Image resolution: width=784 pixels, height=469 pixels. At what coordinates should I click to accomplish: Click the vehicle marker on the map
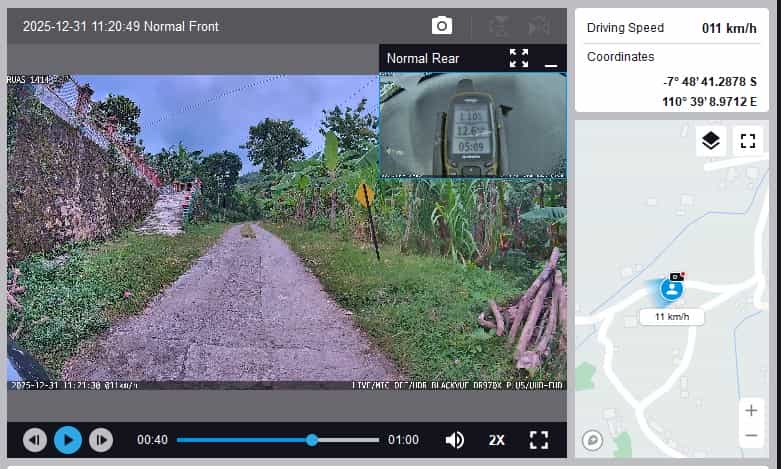(x=673, y=289)
